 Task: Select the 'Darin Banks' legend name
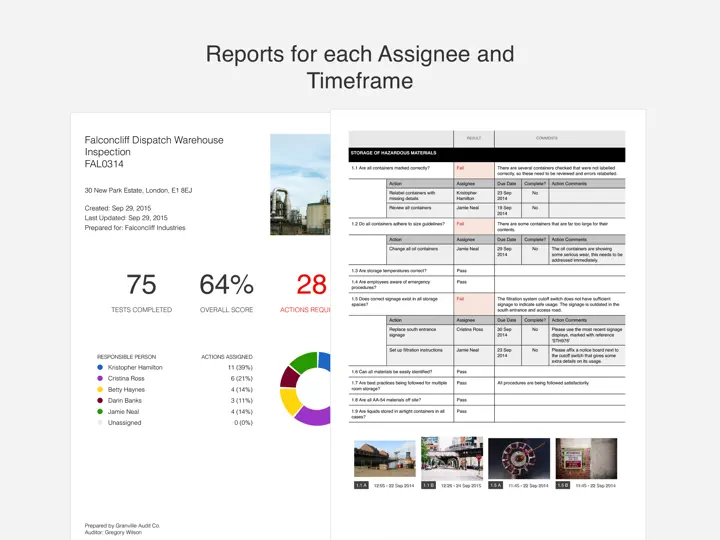(124, 400)
